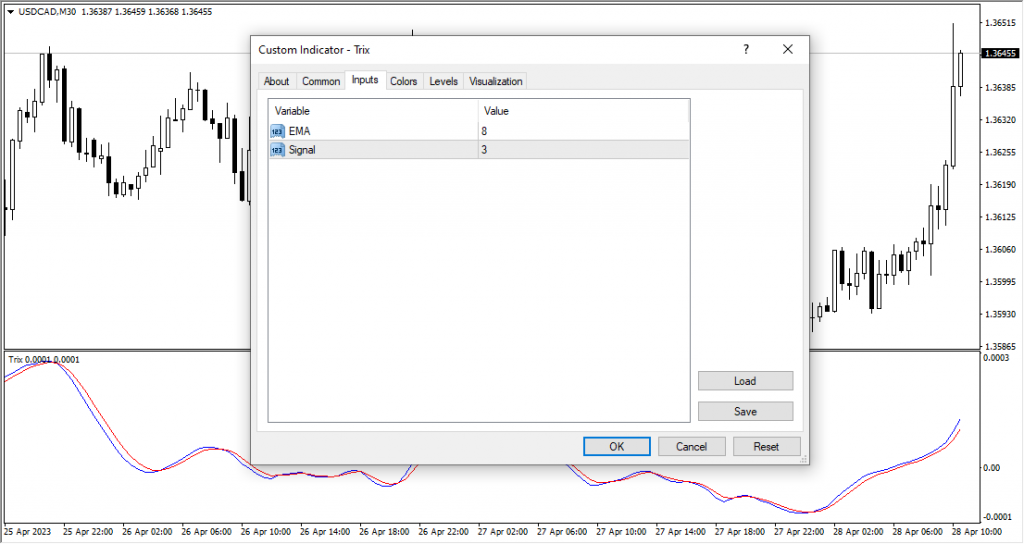
Task: Open the Levels tab
Action: pos(444,81)
